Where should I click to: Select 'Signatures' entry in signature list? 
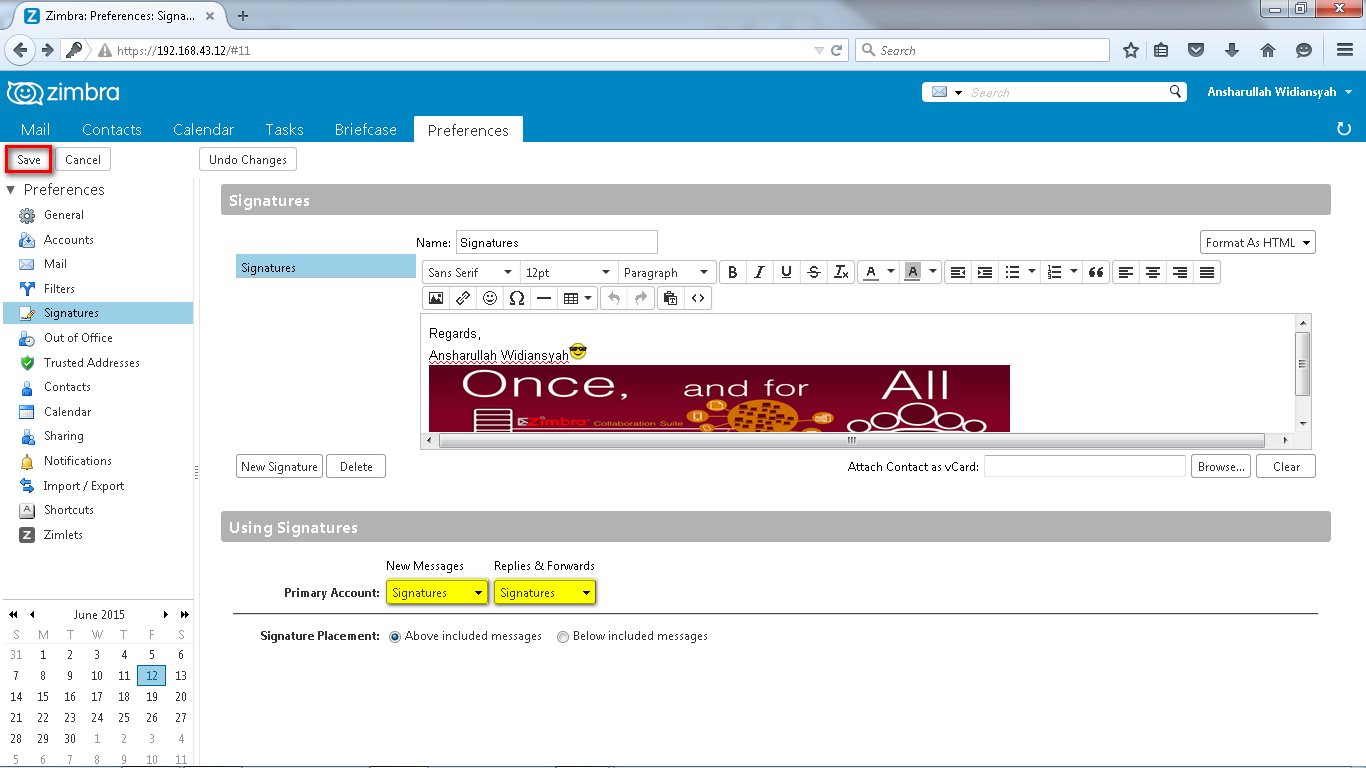tap(326, 268)
